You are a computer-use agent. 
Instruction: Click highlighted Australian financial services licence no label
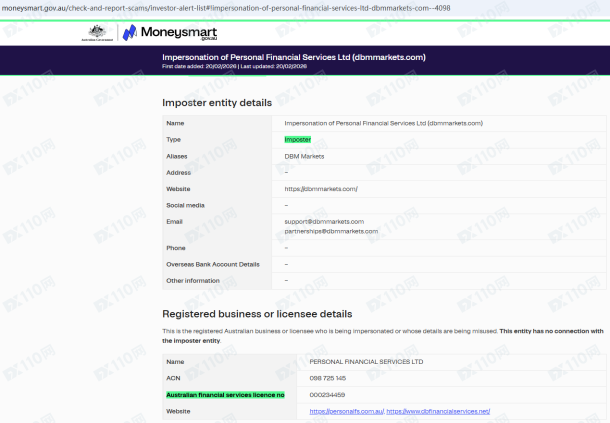225,395
